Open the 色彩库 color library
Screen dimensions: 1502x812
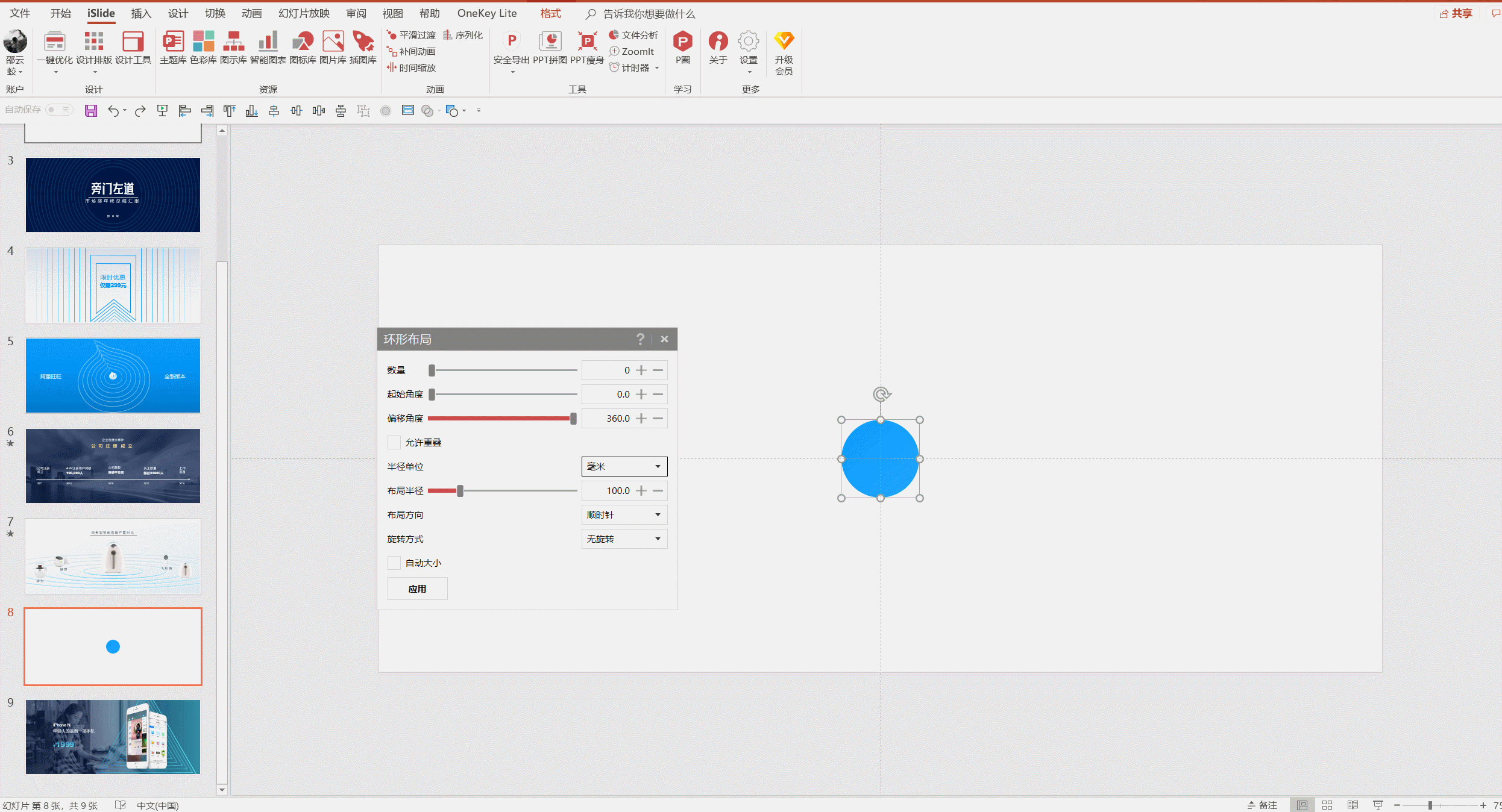pos(203,48)
